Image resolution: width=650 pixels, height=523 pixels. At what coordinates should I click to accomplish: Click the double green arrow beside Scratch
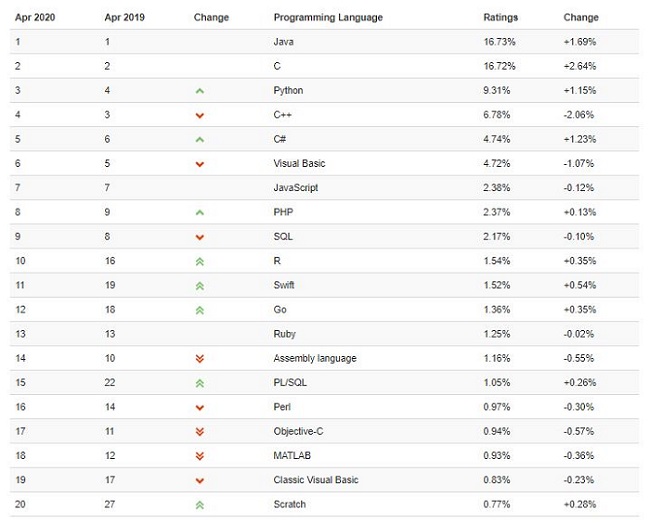coord(200,505)
